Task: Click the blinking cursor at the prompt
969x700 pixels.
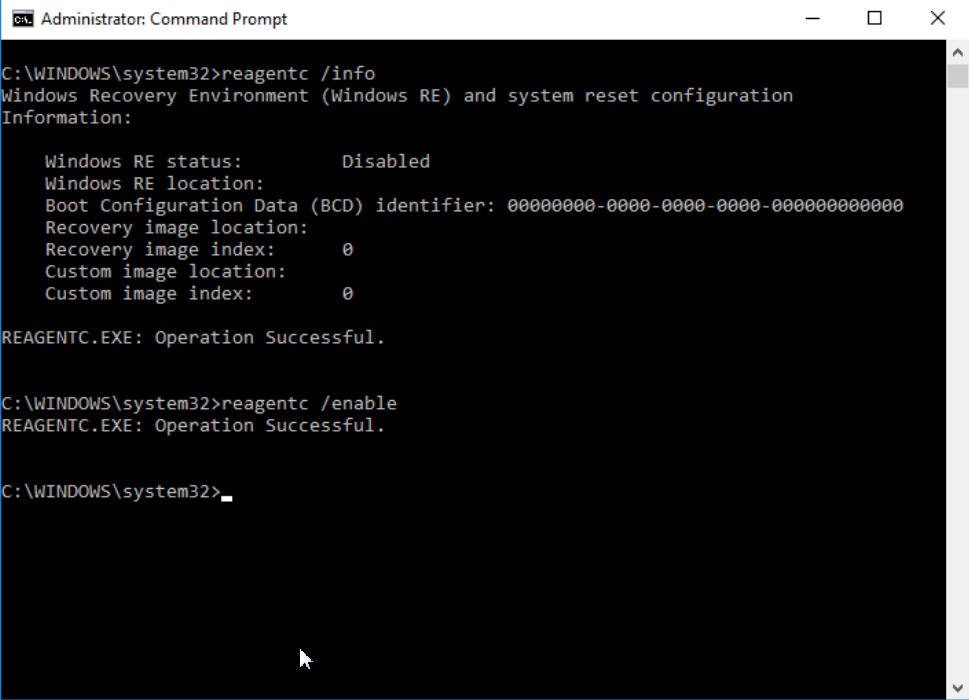Action: [227, 494]
